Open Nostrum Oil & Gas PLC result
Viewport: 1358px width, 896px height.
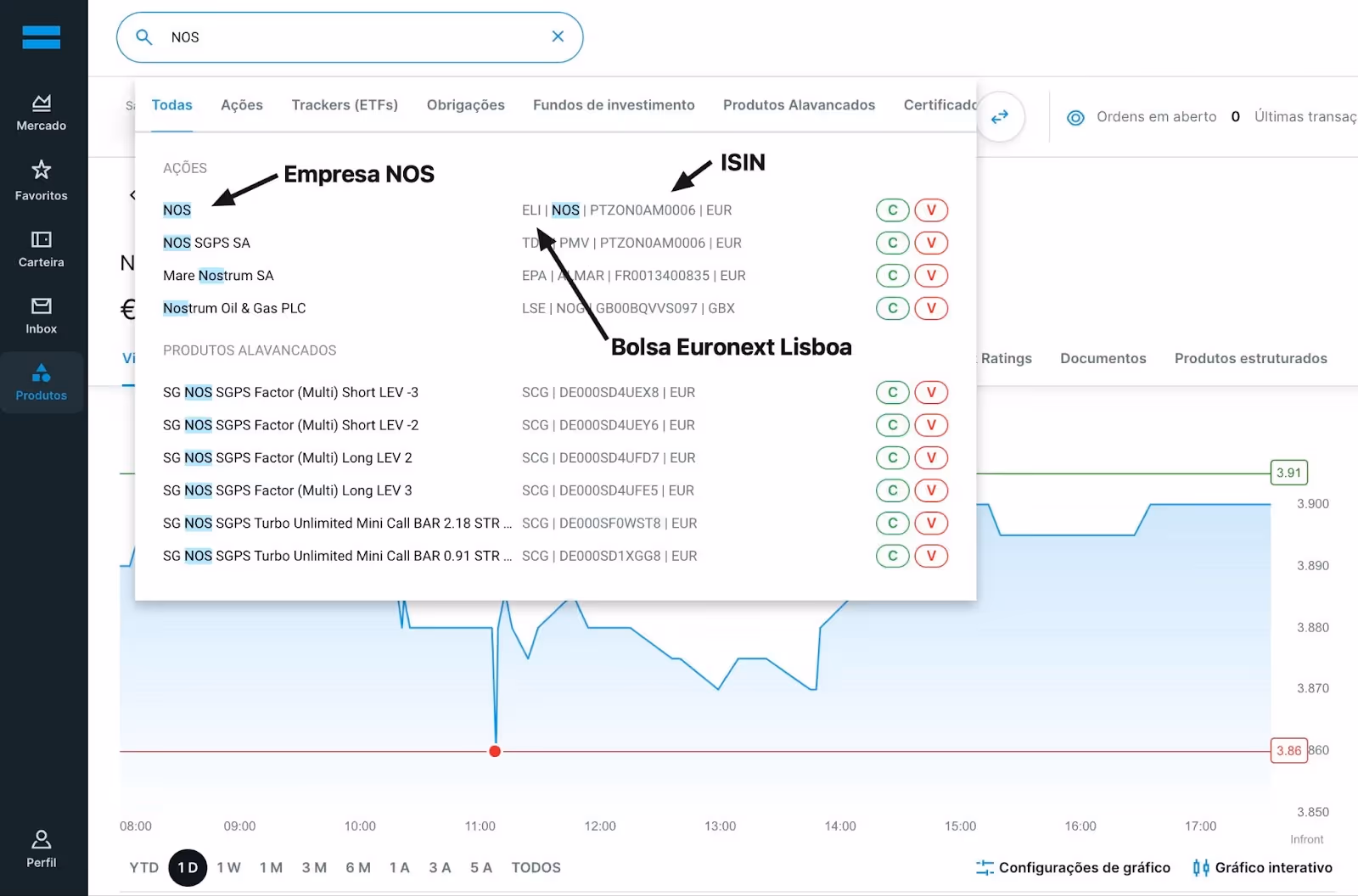[x=234, y=308]
